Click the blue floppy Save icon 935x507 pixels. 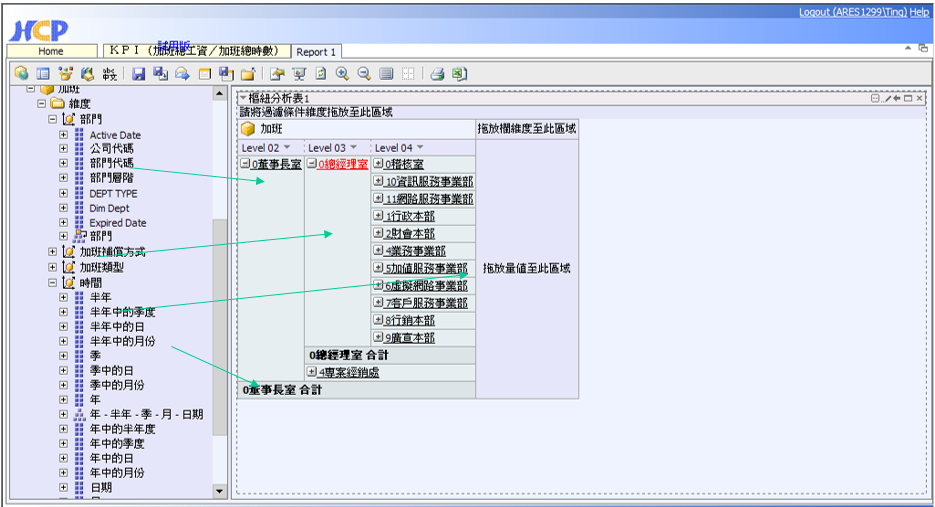tap(138, 73)
